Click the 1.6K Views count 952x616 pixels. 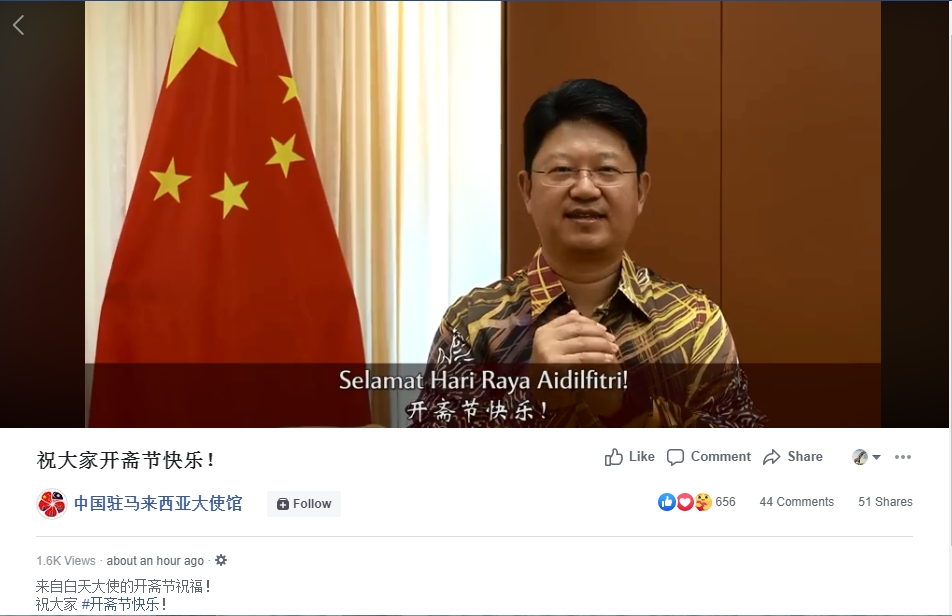tap(66, 561)
